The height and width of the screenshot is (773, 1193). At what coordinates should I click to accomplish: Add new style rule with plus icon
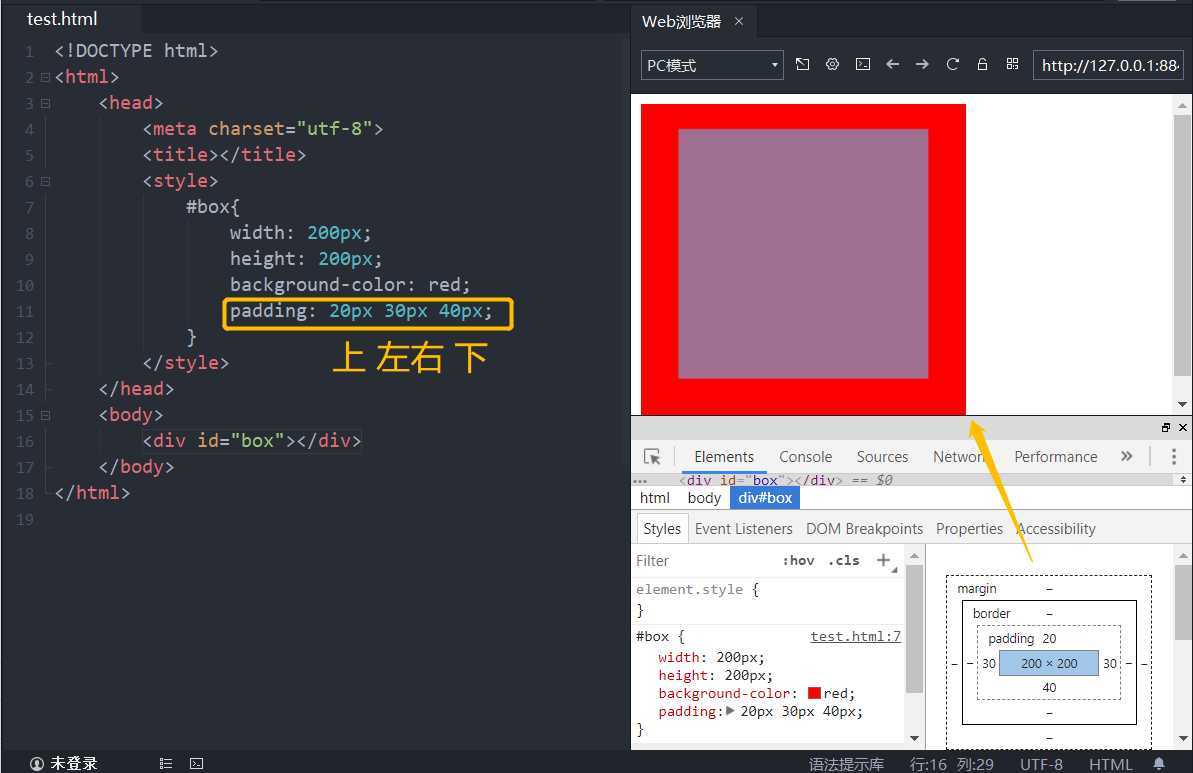click(883, 561)
